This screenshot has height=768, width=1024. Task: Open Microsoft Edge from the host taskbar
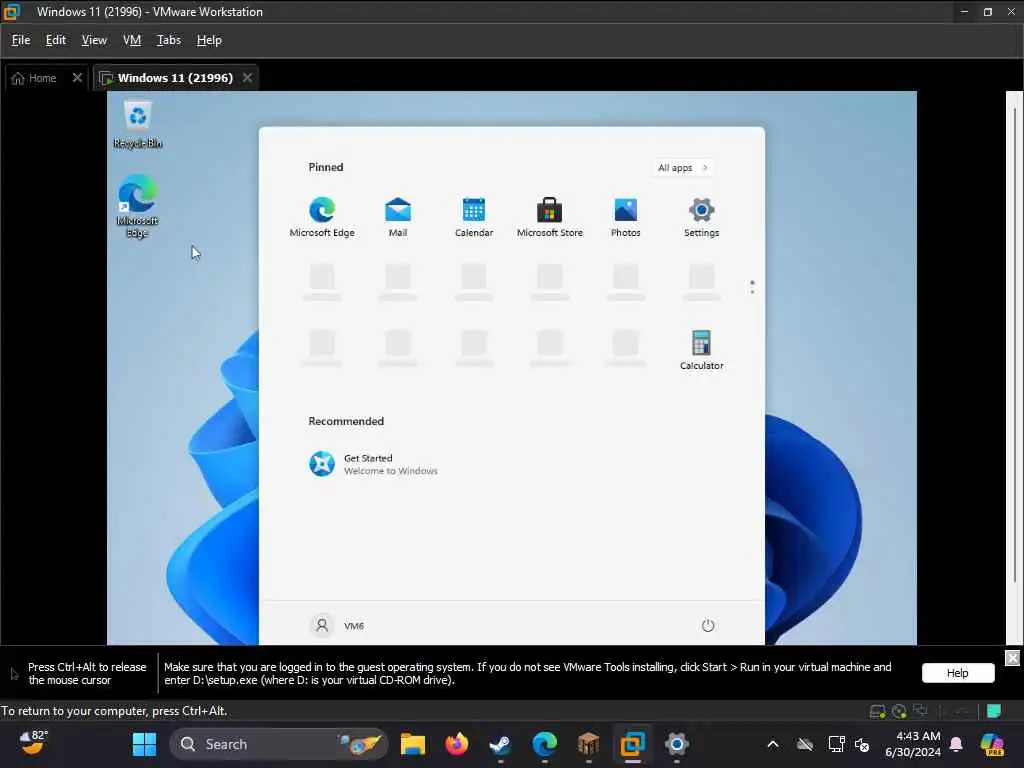[544, 744]
